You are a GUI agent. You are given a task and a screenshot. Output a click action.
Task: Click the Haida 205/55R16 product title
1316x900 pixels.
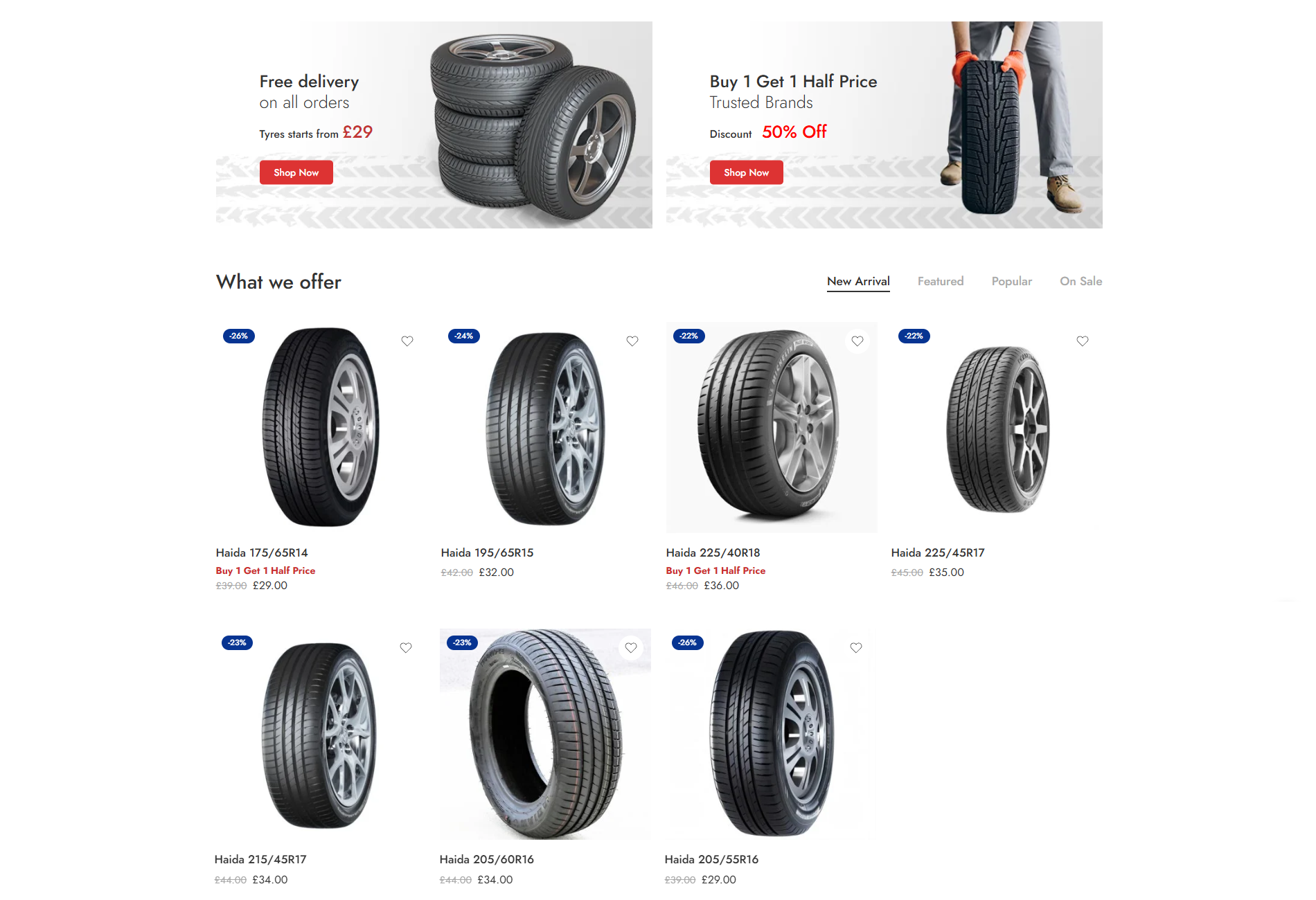point(711,859)
